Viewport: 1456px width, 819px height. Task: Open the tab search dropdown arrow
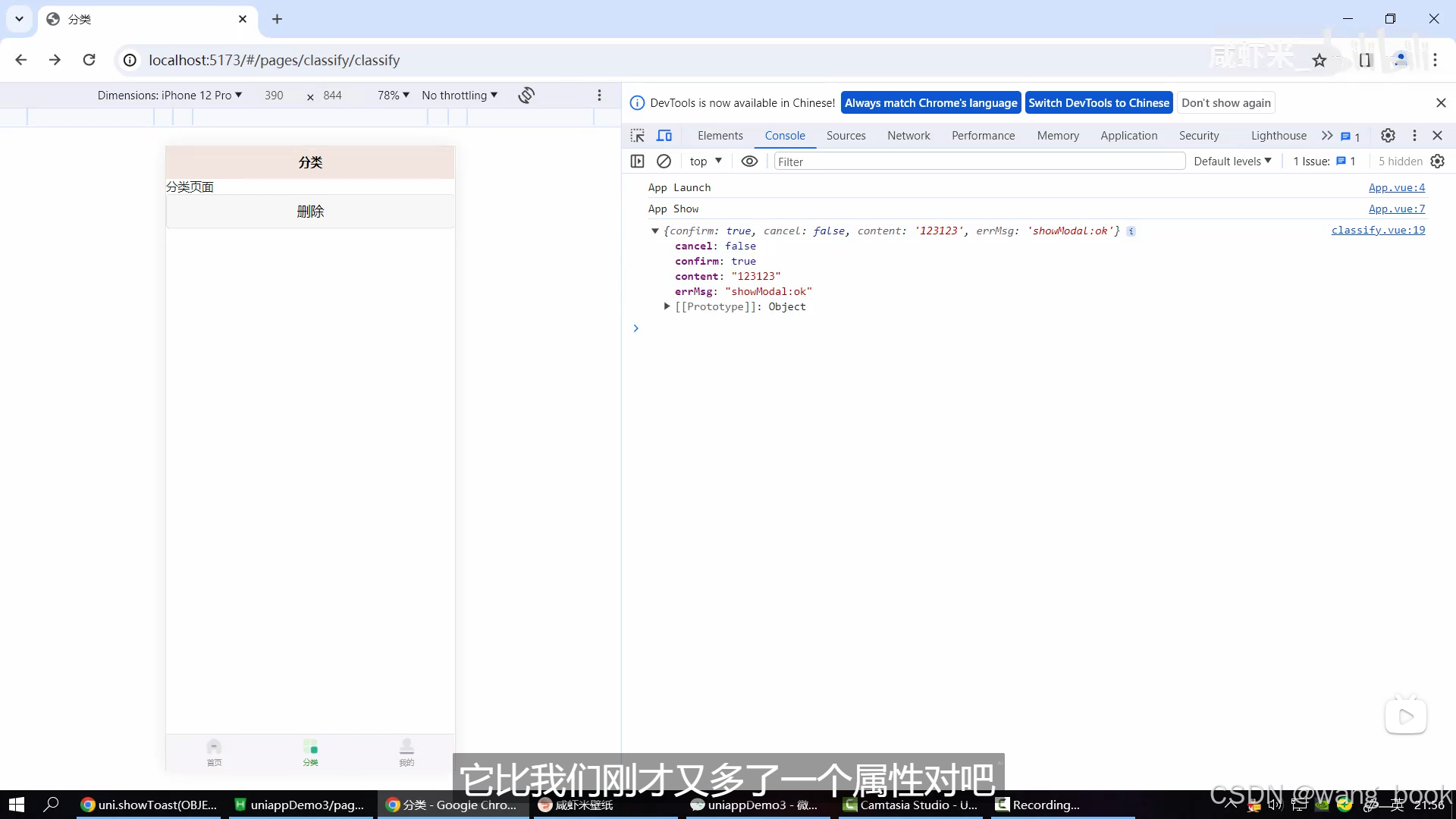19,19
